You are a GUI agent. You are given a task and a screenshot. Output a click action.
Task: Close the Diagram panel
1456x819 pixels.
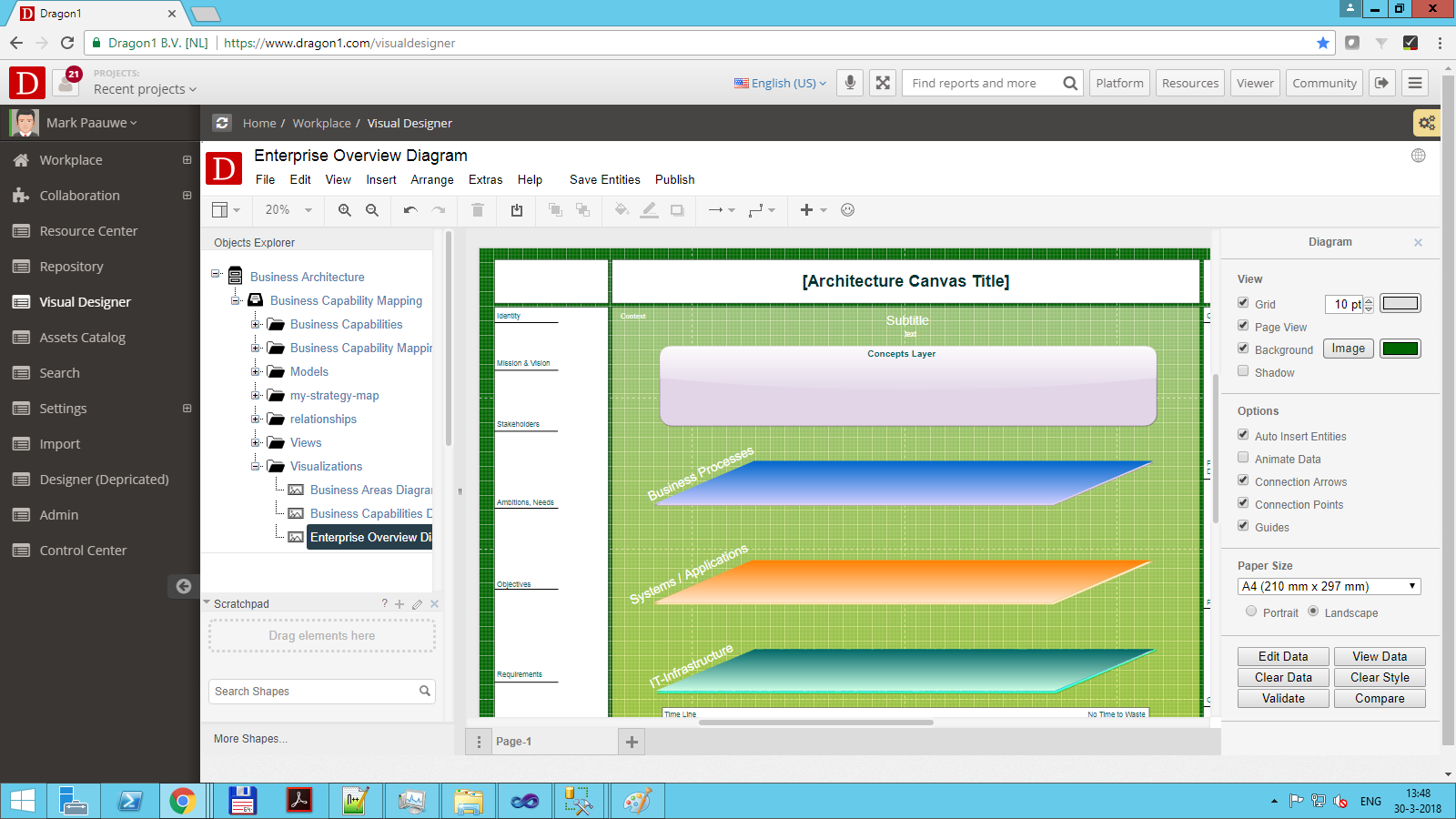point(1418,242)
